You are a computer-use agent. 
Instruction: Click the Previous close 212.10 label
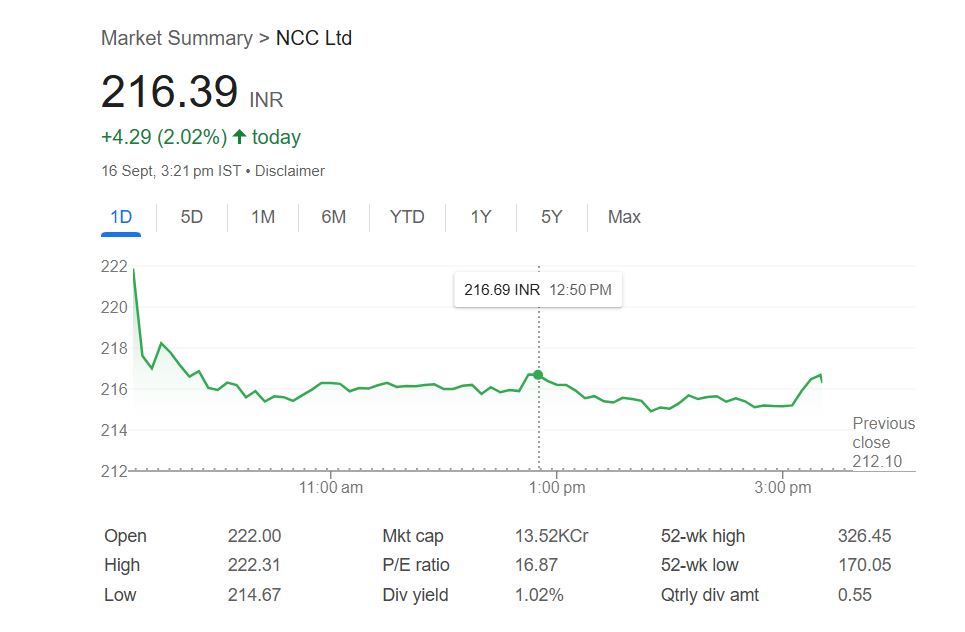pyautogui.click(x=883, y=442)
